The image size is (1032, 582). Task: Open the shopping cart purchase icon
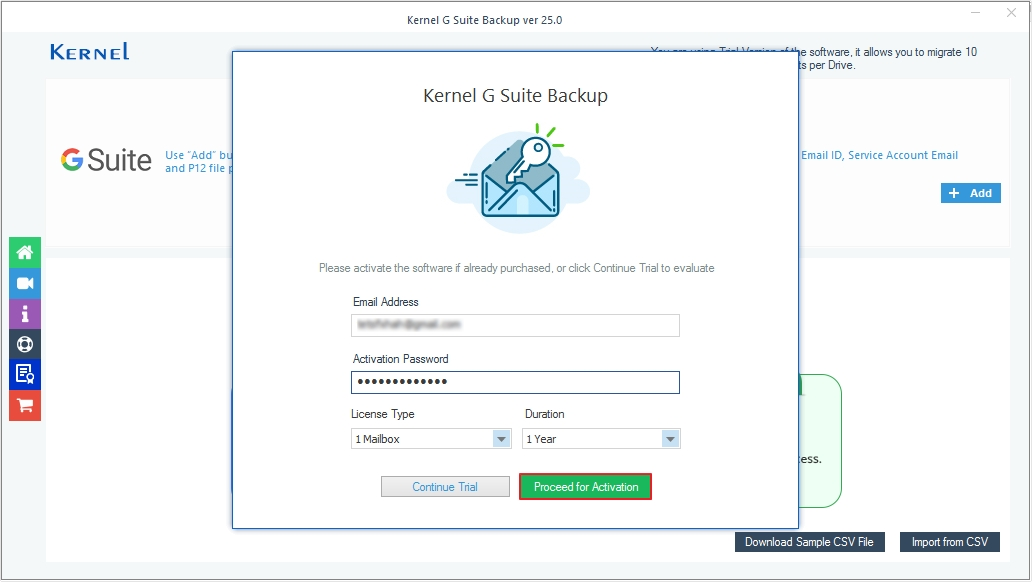click(x=24, y=405)
